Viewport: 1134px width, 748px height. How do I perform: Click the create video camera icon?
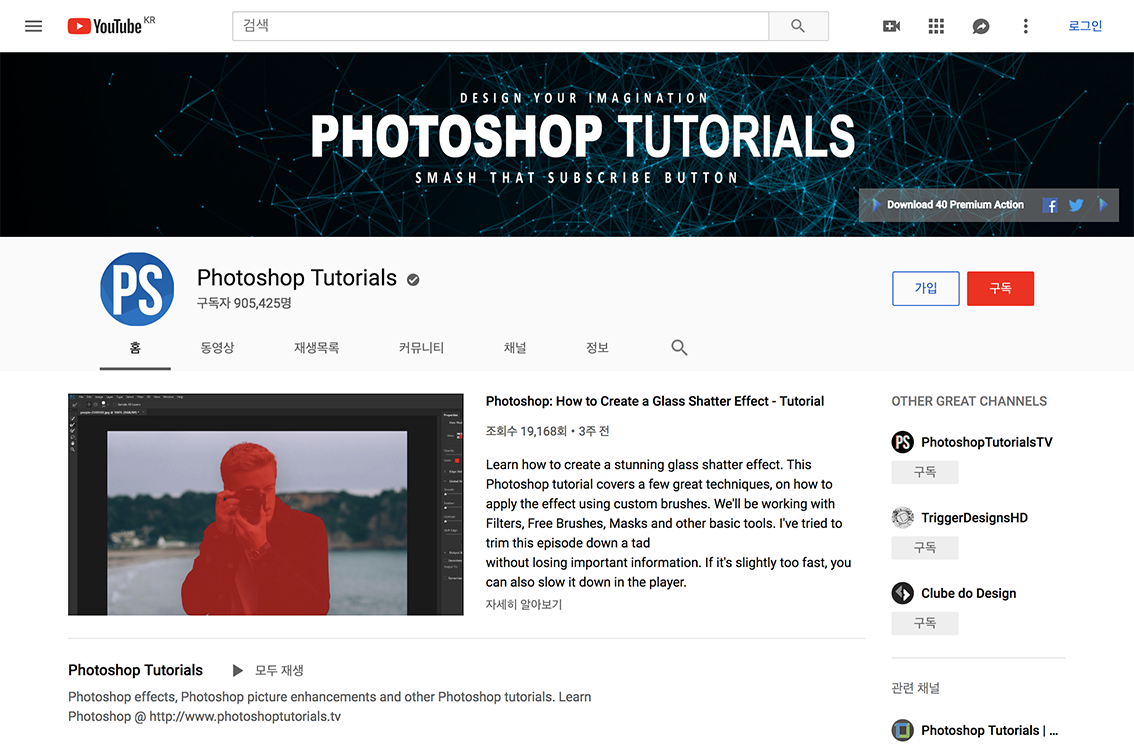pyautogui.click(x=891, y=26)
